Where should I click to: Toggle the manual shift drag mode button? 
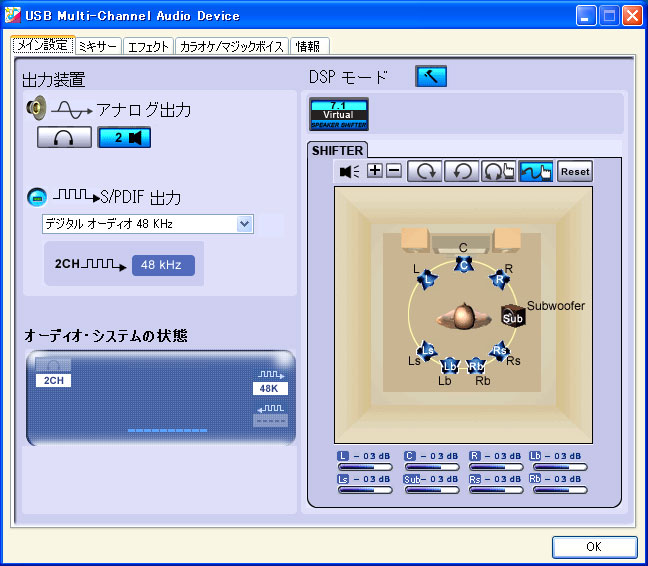[536, 171]
